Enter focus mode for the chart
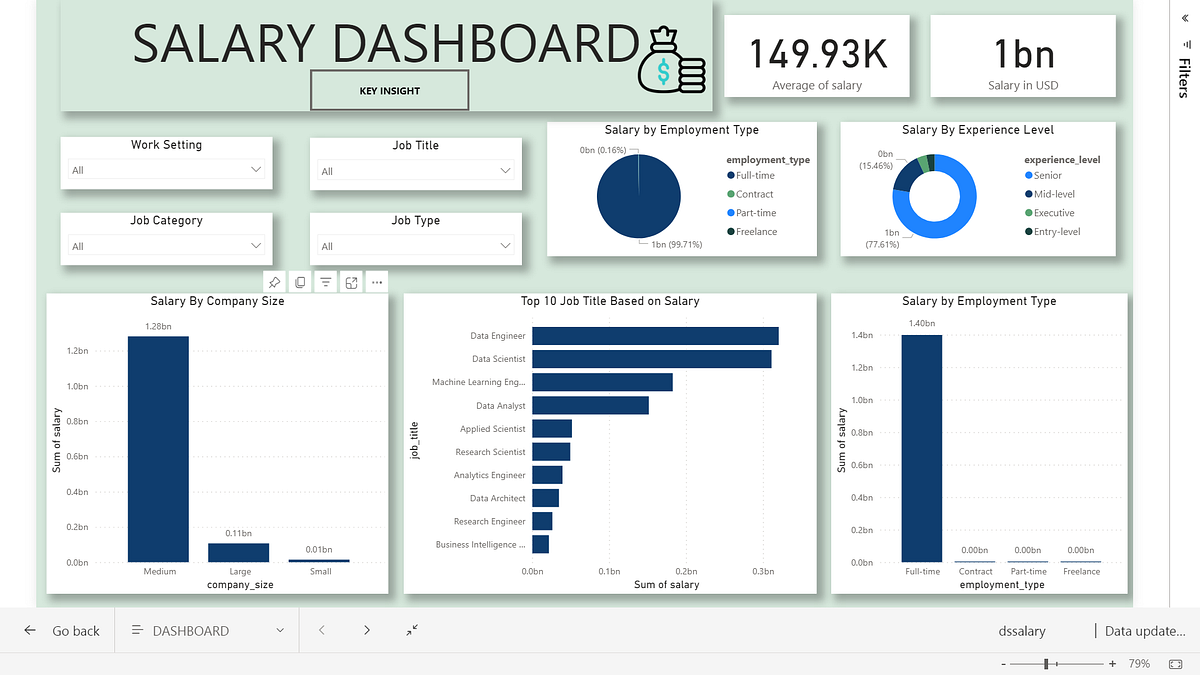 [351, 281]
